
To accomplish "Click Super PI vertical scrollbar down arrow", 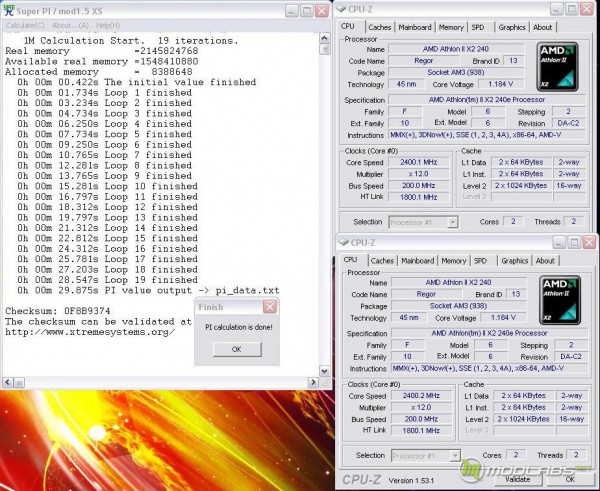I will [x=324, y=371].
